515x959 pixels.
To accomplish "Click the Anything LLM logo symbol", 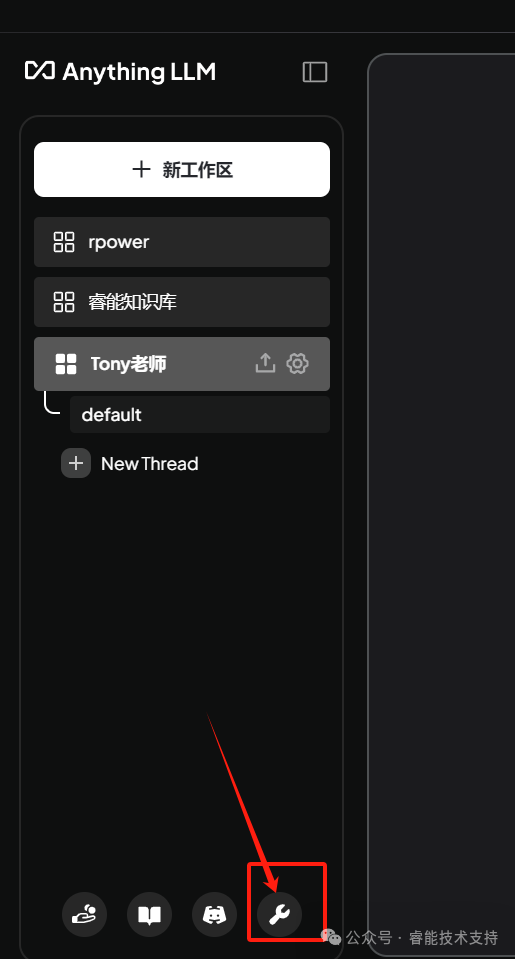I will pos(40,70).
